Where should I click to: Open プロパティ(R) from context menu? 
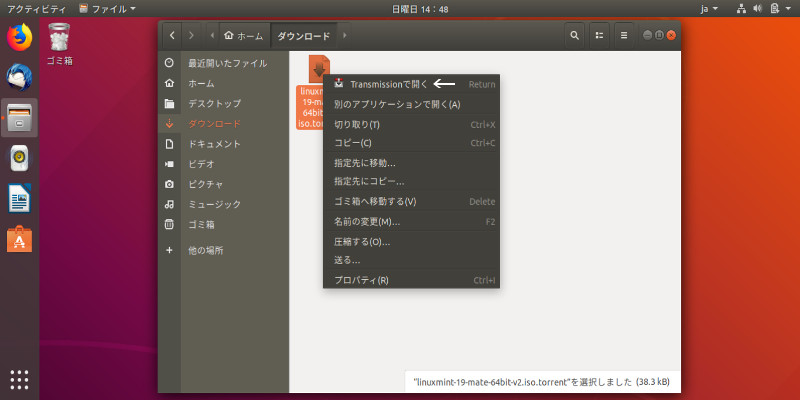click(x=411, y=280)
